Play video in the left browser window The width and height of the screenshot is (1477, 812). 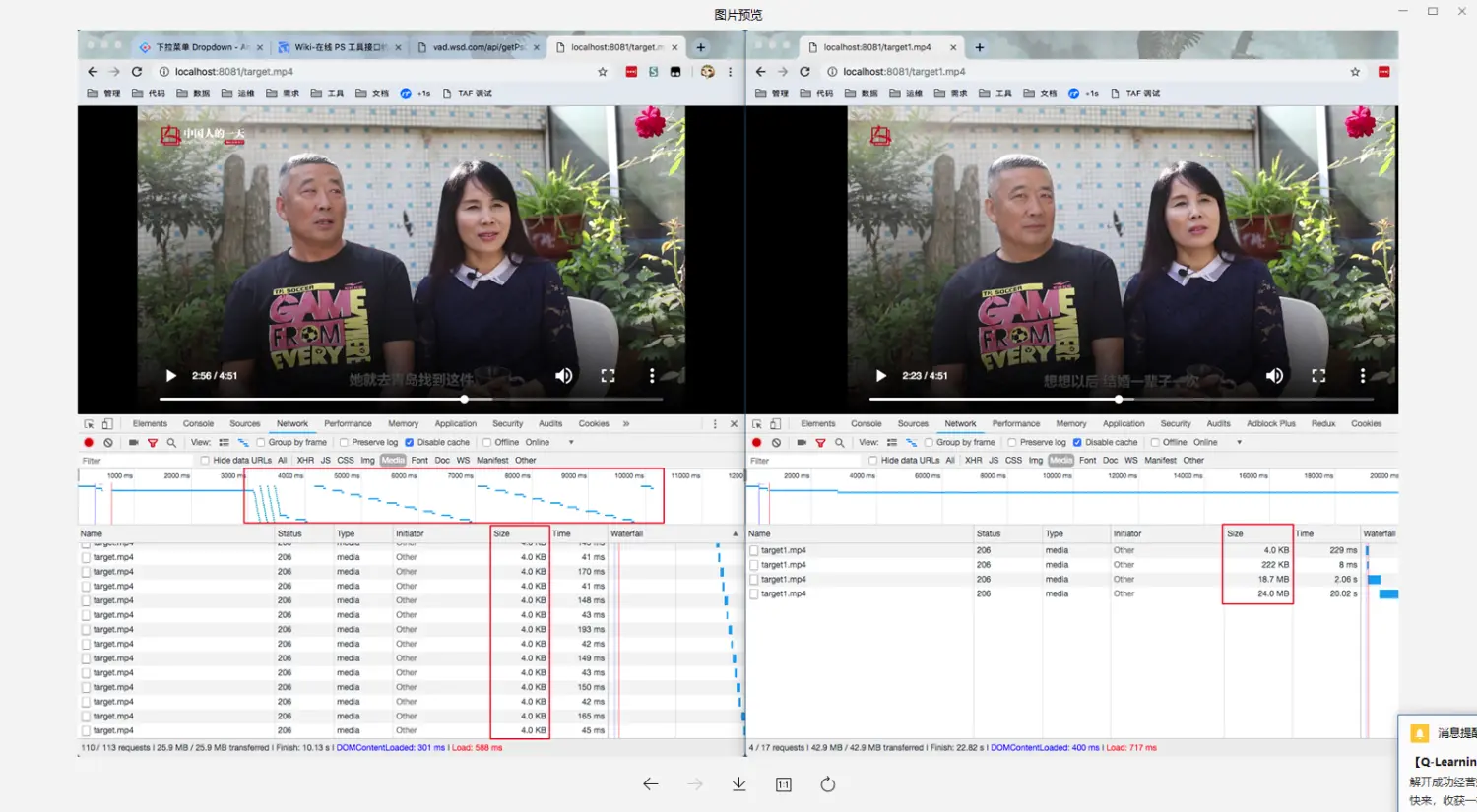coord(170,375)
